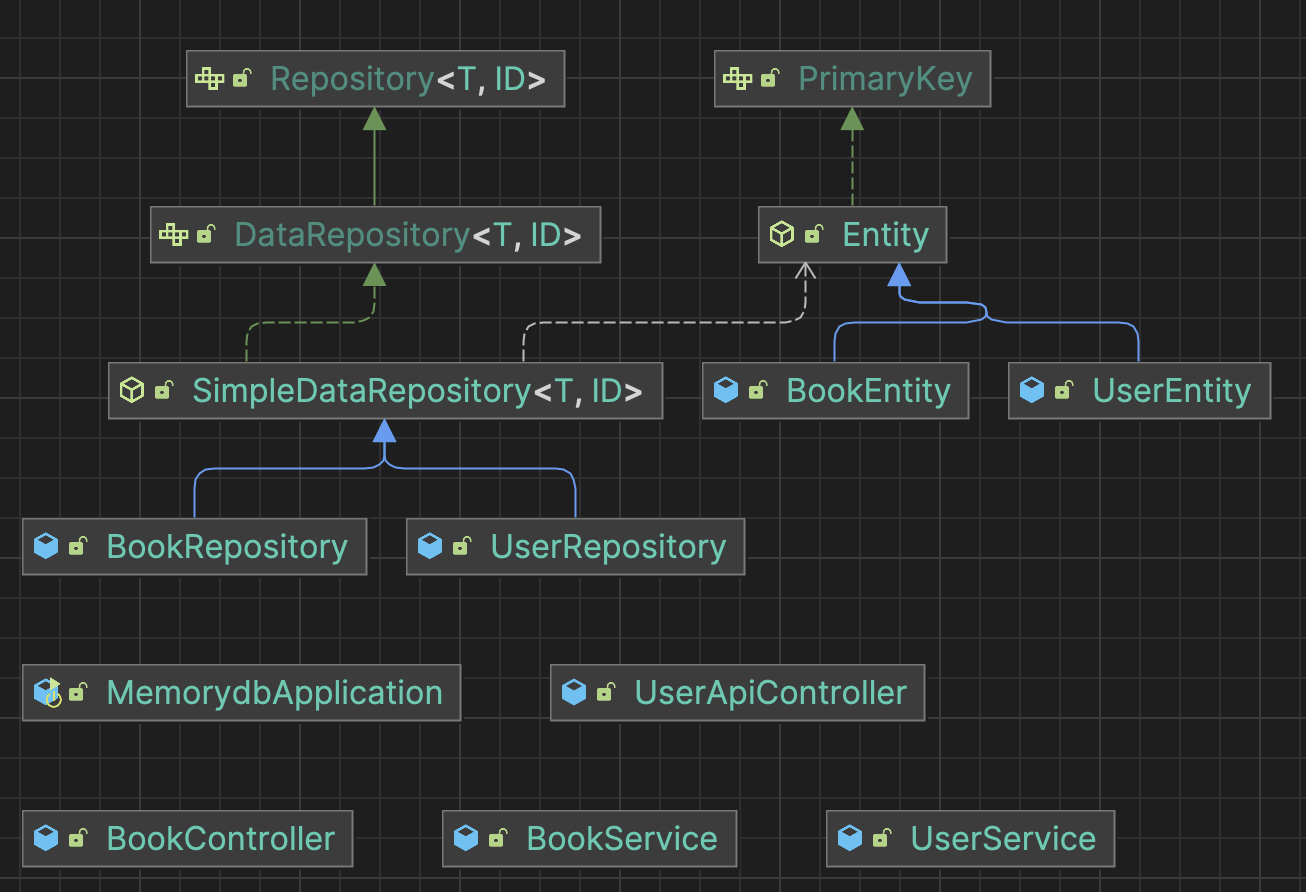This screenshot has height=892, width=1306.
Task: Select the DataRepository<T, ID> interface label
Action: (x=407, y=235)
